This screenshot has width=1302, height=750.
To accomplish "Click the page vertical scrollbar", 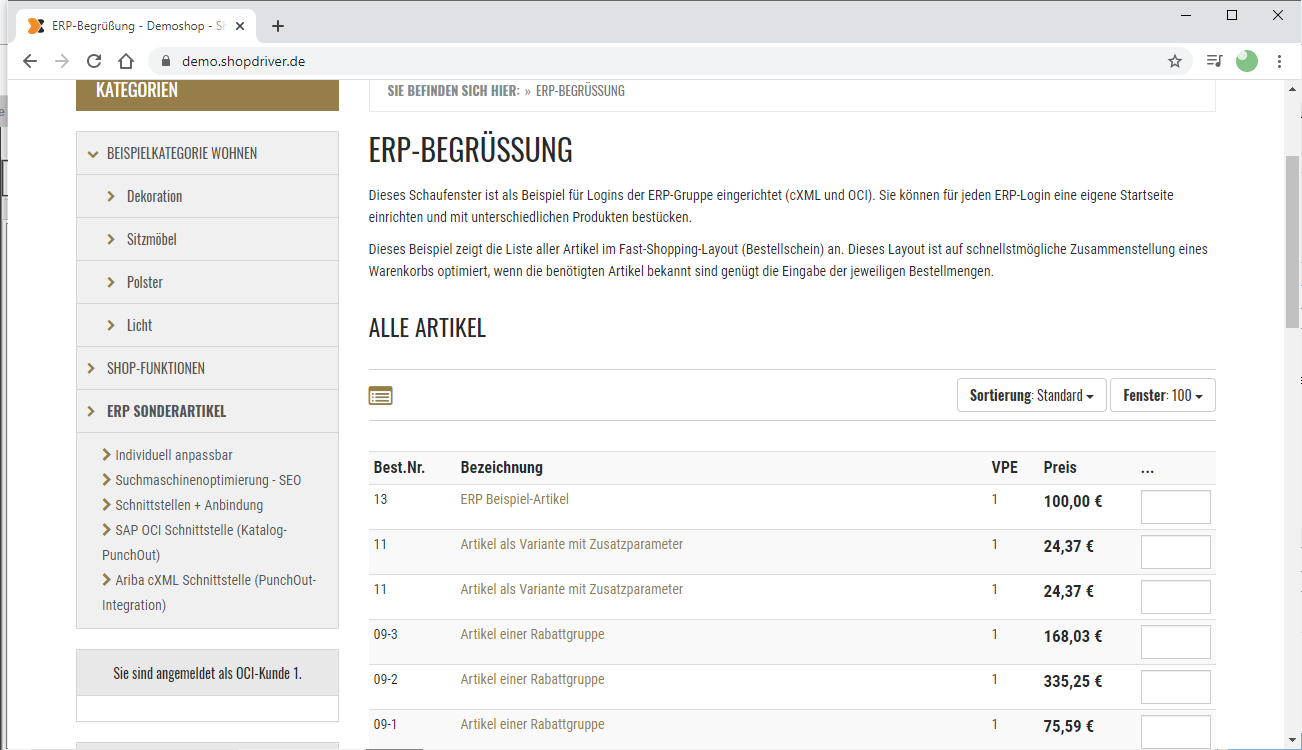I will pyautogui.click(x=1292, y=240).
